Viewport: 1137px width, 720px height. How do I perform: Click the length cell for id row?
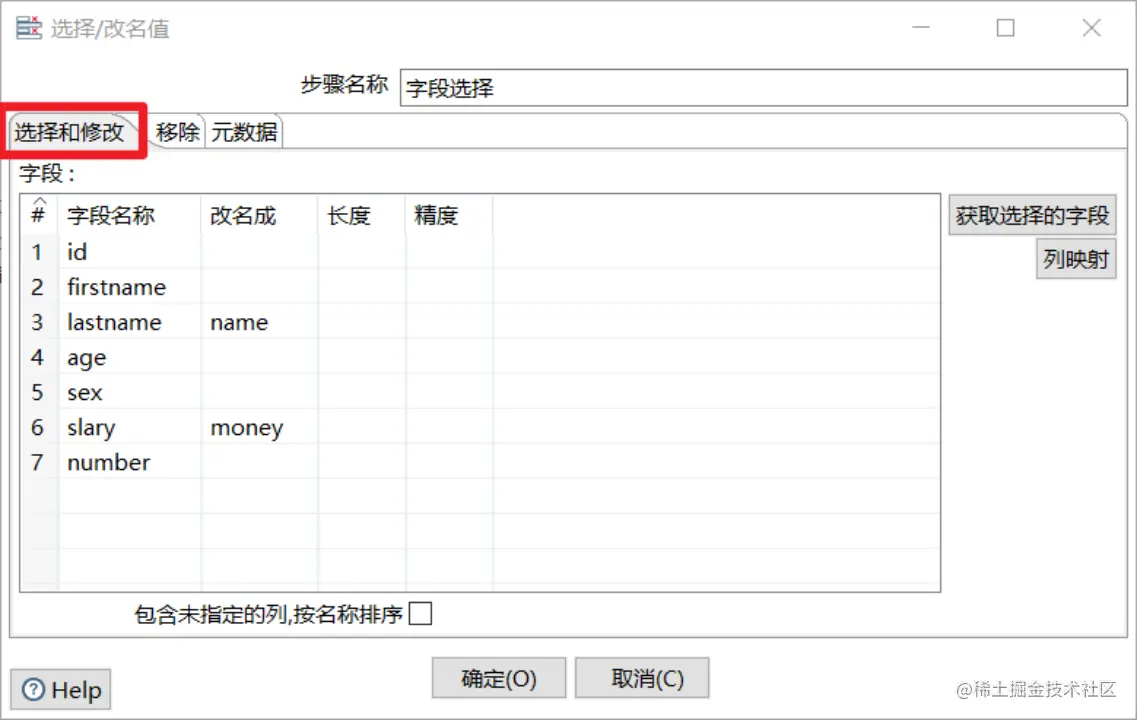(362, 252)
